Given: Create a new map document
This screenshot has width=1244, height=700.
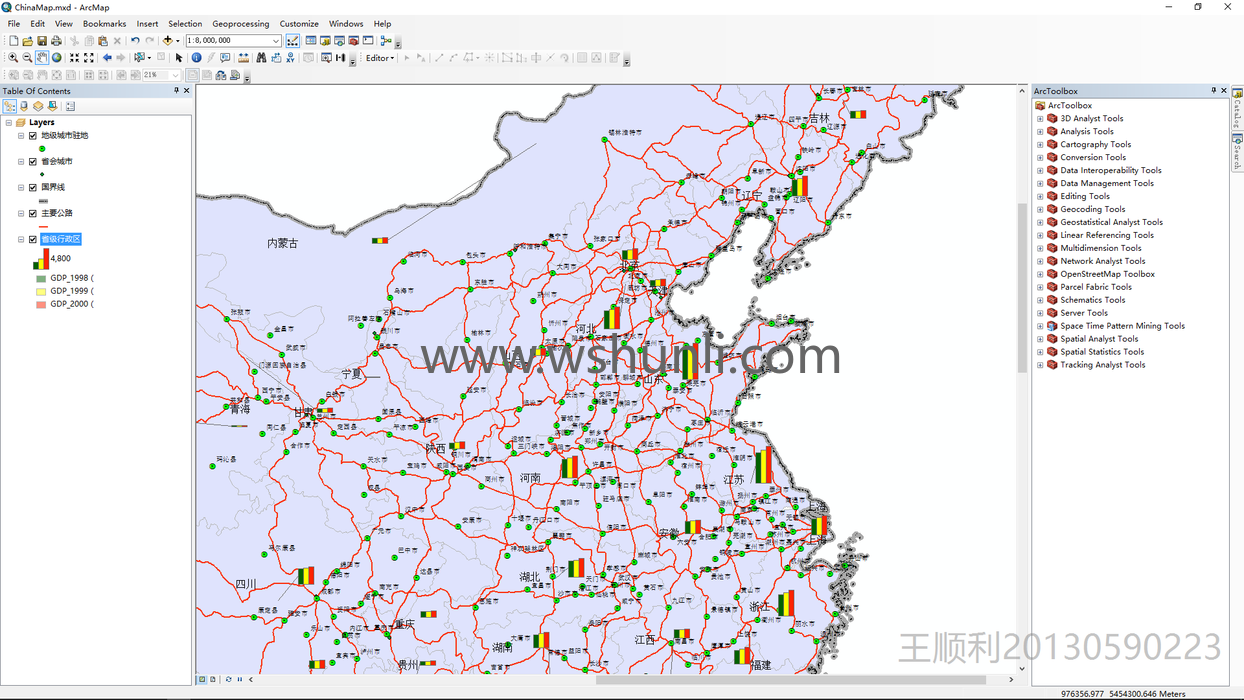Looking at the screenshot, I should [x=13, y=41].
